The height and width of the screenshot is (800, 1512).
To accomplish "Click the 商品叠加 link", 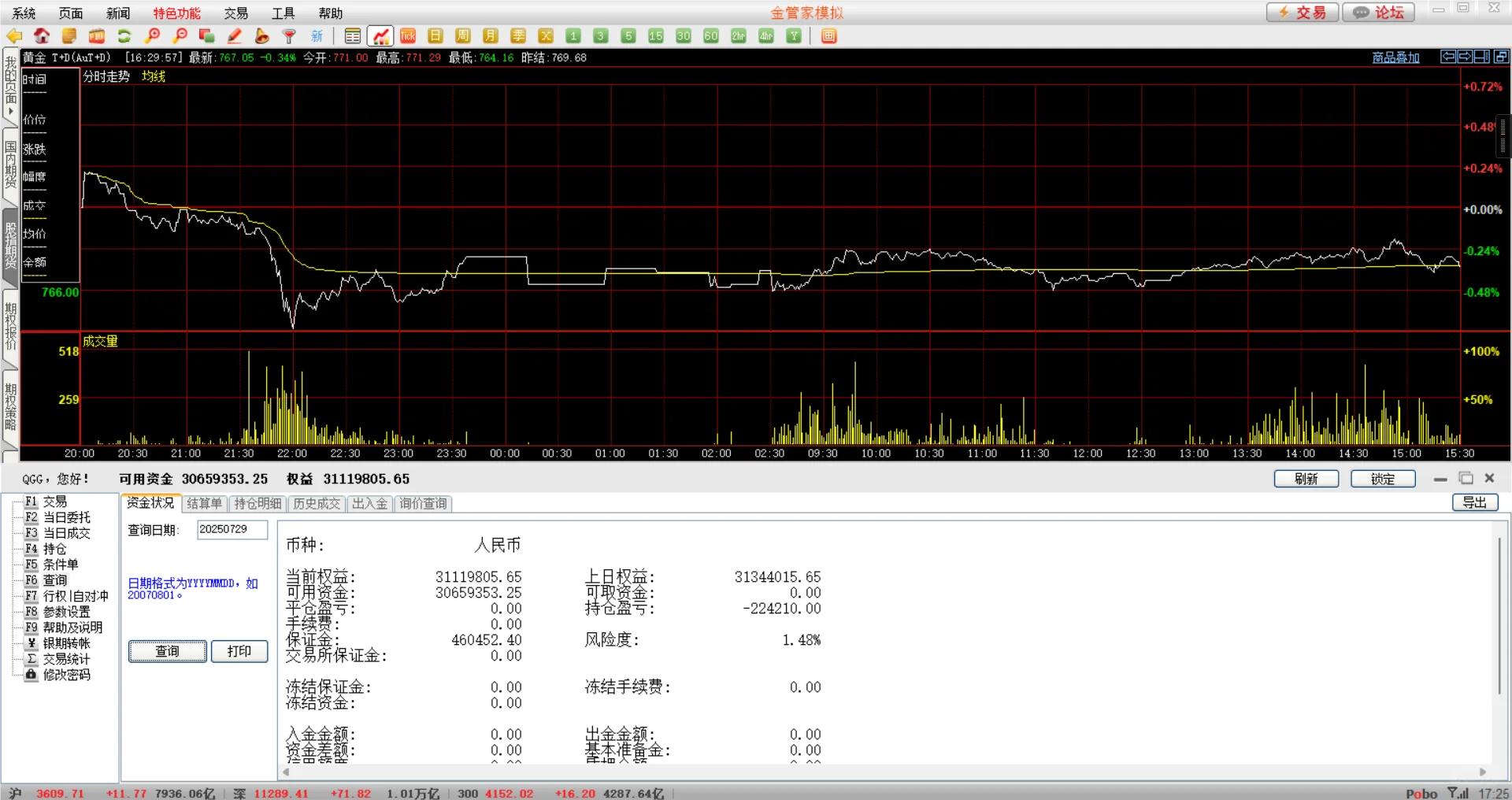I will pos(1395,57).
